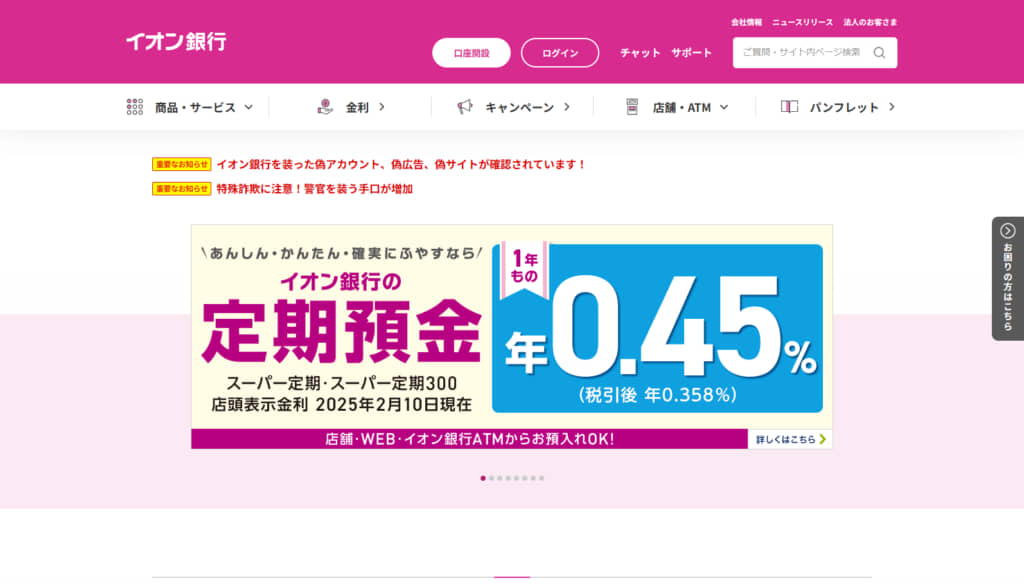Open the fake accounts warning notice link
The image size is (1024, 585).
[400, 164]
